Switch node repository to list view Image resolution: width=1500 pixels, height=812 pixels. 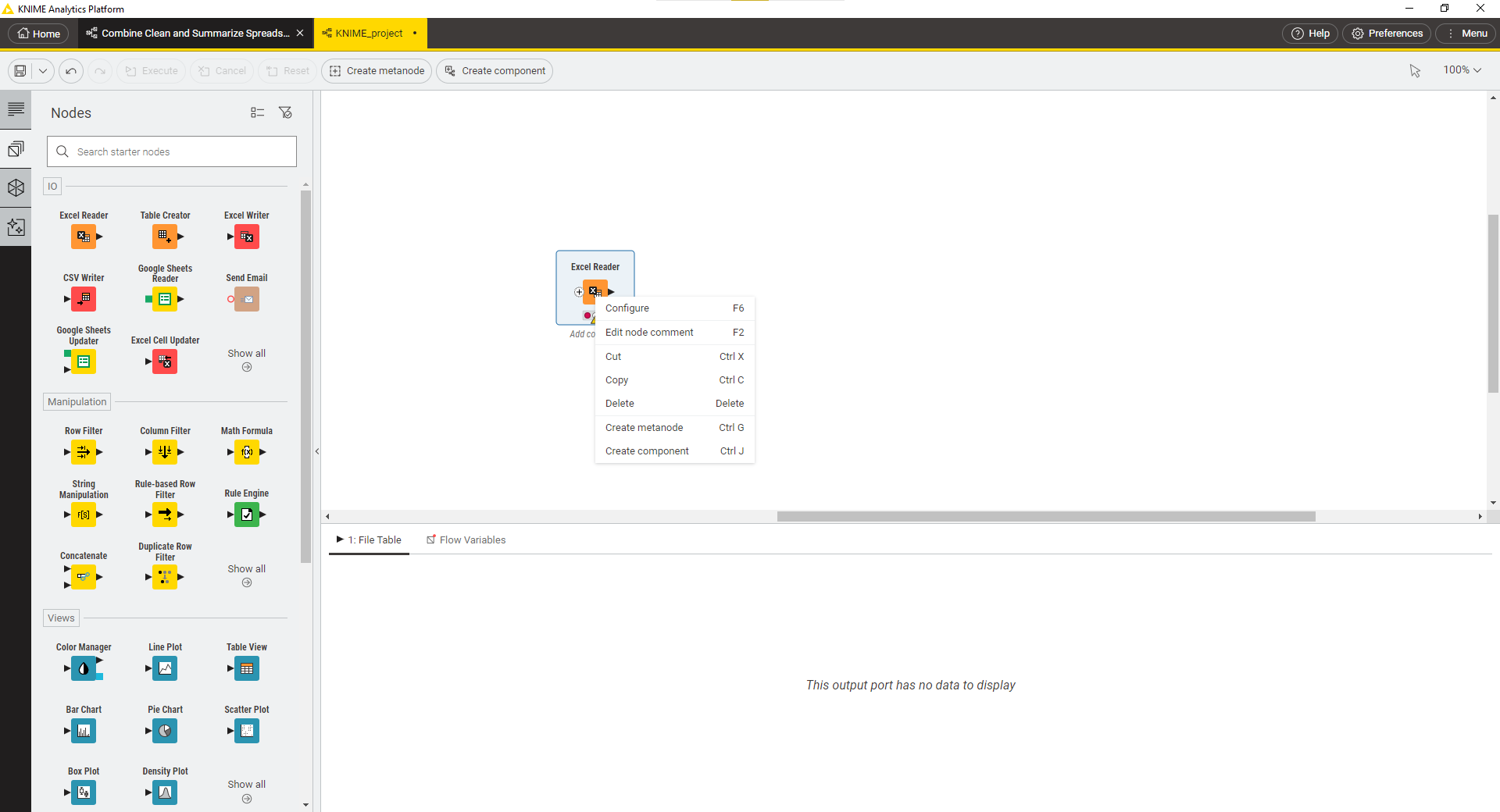tap(257, 112)
